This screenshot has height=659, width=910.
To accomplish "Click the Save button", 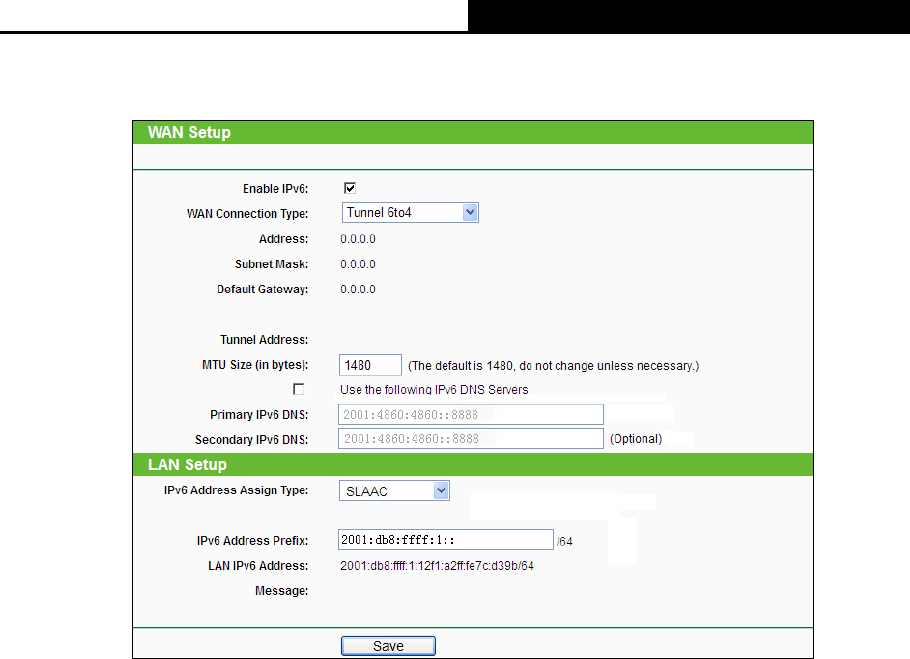I will pyautogui.click(x=388, y=646).
